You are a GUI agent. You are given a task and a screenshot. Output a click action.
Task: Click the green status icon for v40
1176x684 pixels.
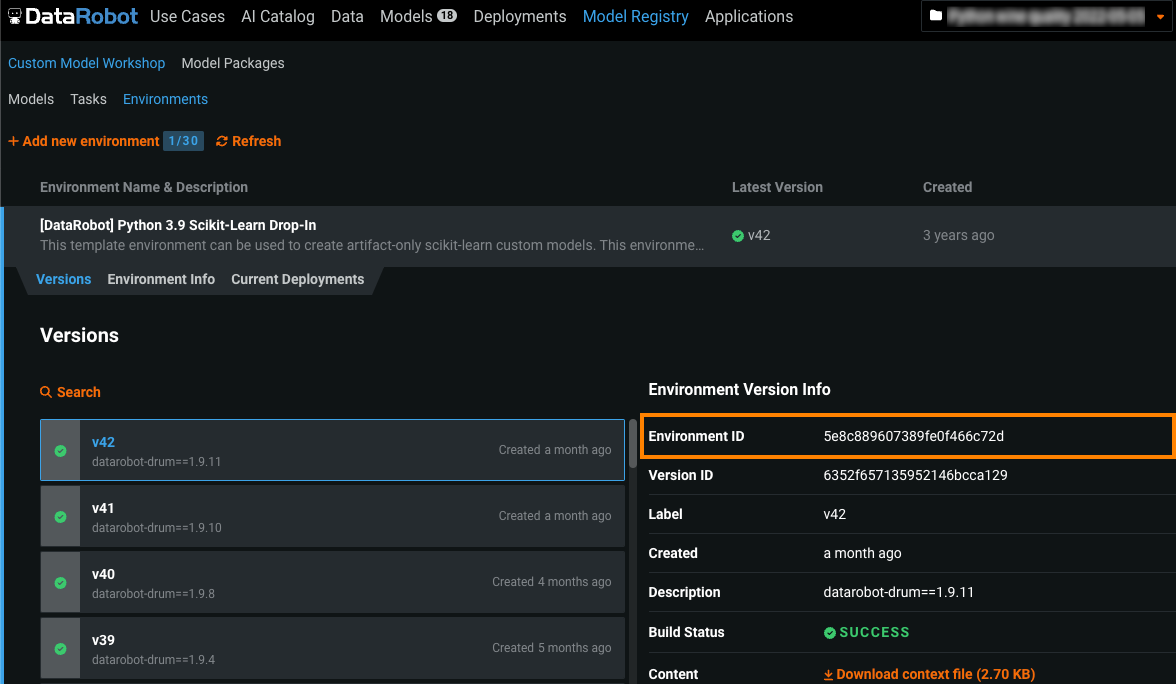point(60,583)
